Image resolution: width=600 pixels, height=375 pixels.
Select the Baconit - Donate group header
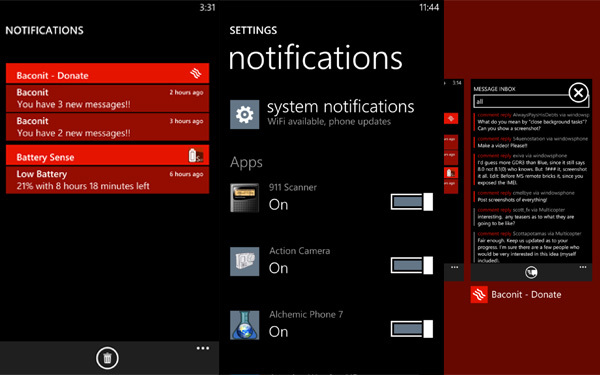point(108,73)
